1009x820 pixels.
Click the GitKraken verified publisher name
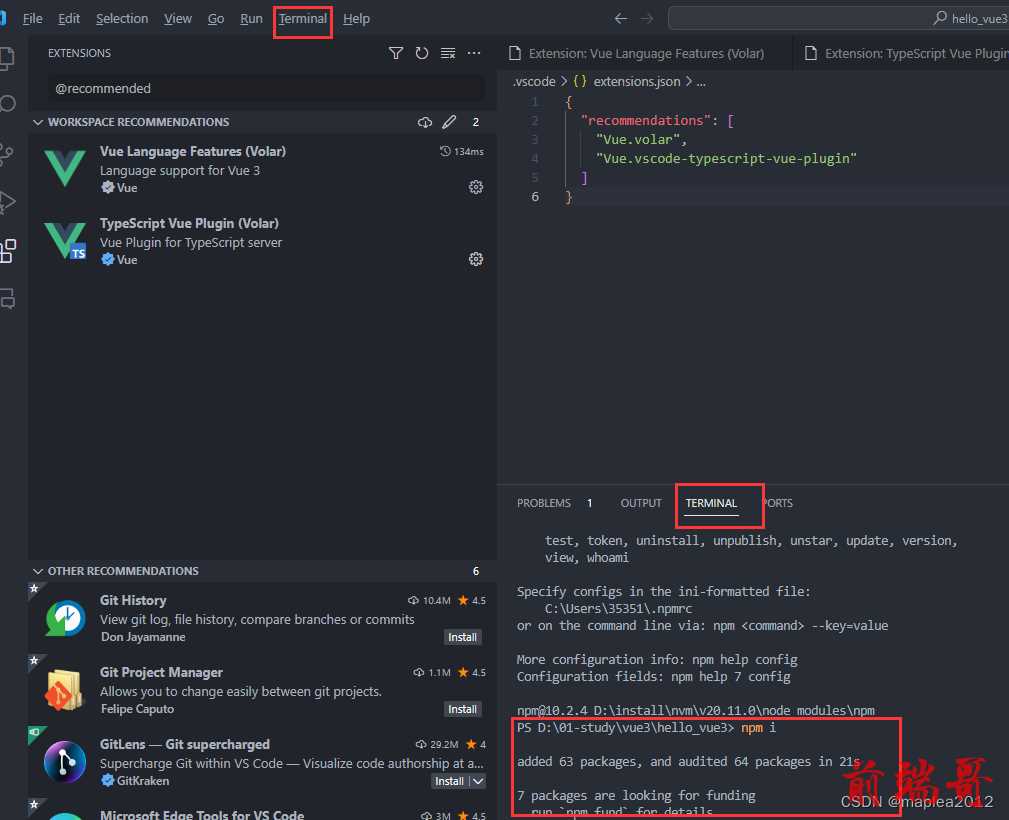point(143,781)
